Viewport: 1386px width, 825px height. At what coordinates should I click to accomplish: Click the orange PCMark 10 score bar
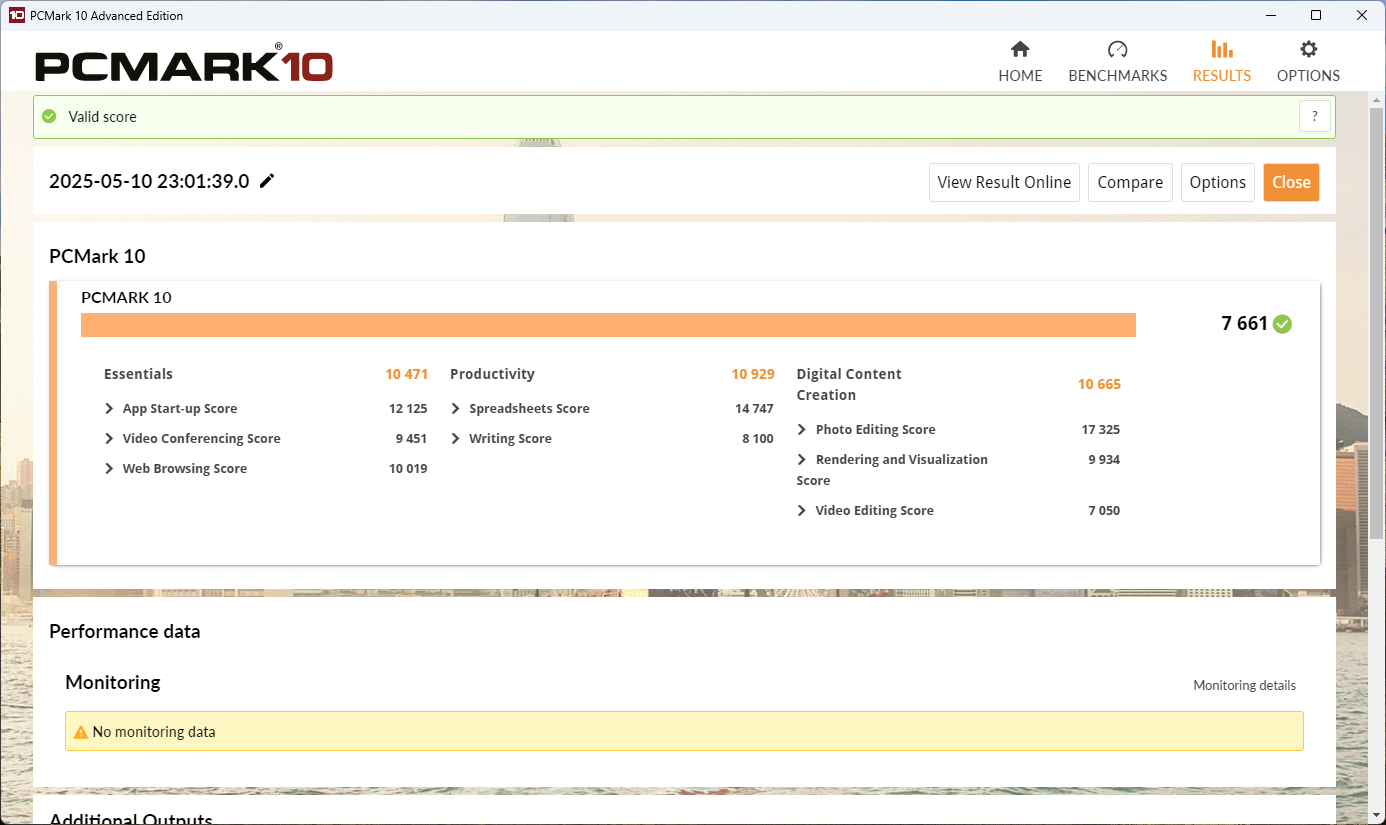[x=608, y=325]
